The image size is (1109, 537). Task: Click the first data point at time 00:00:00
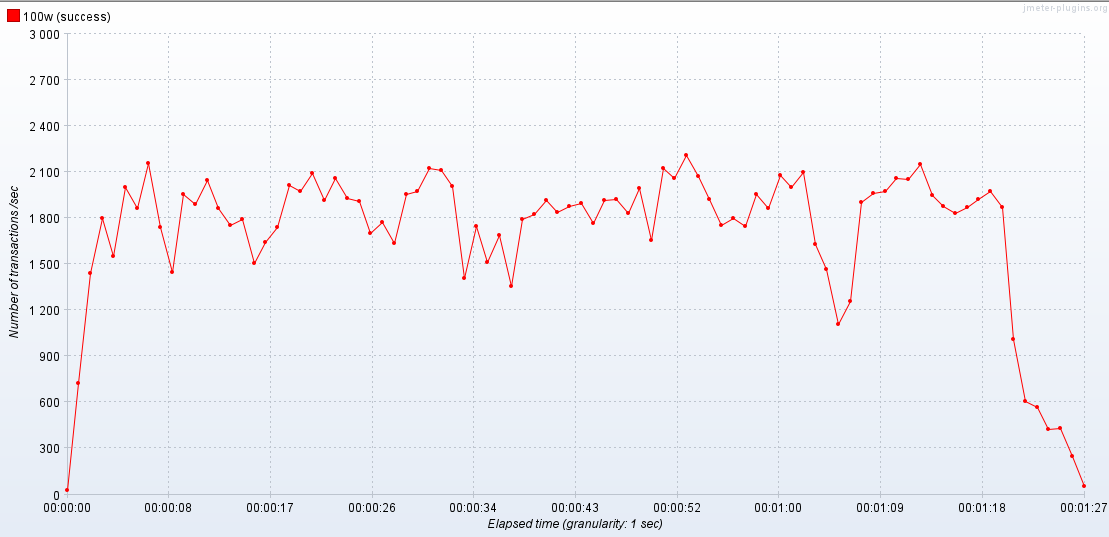67,490
